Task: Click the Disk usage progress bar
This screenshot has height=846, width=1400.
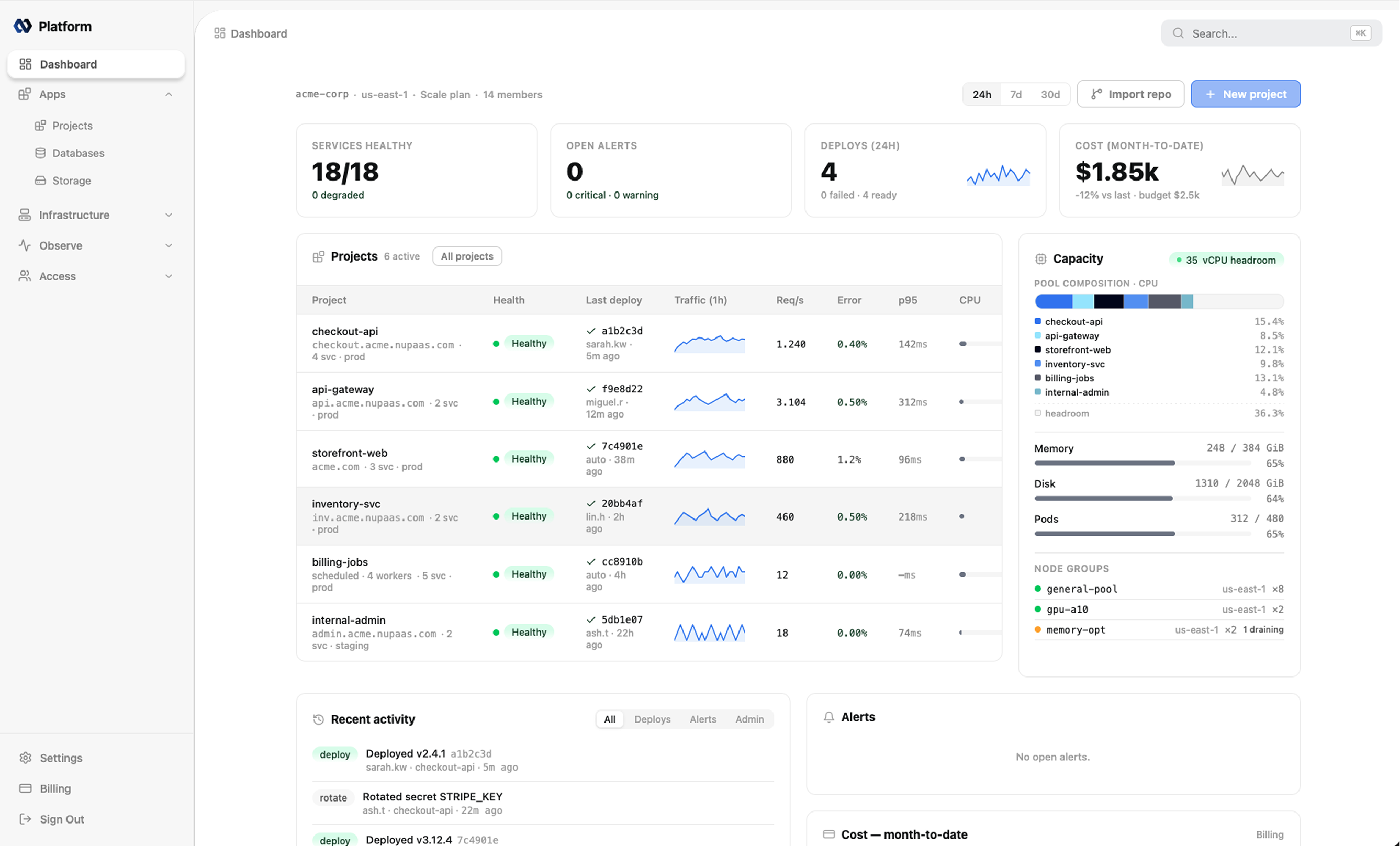Action: pyautogui.click(x=1143, y=498)
